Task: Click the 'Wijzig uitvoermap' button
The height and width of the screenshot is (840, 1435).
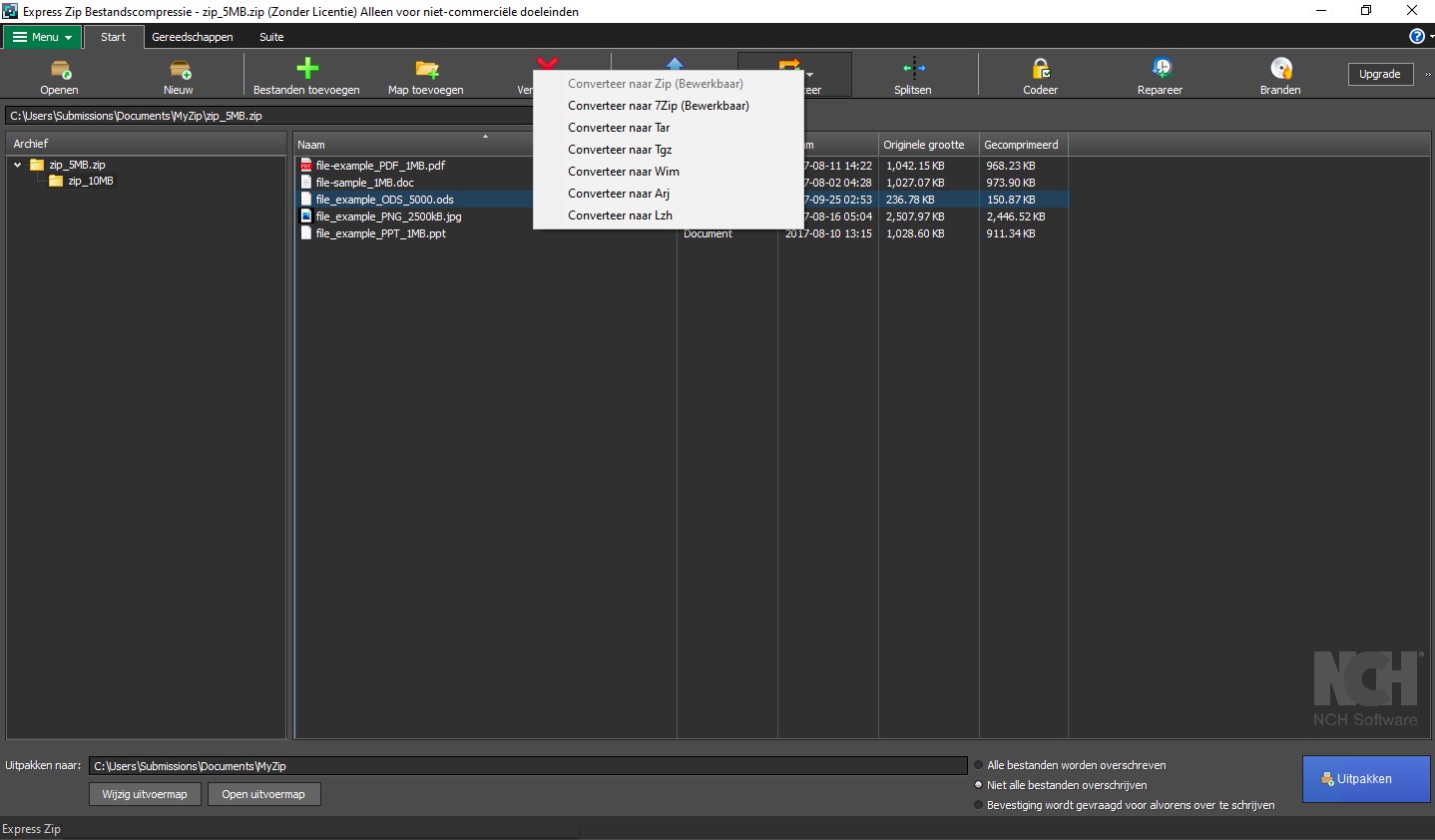Action: 145,794
